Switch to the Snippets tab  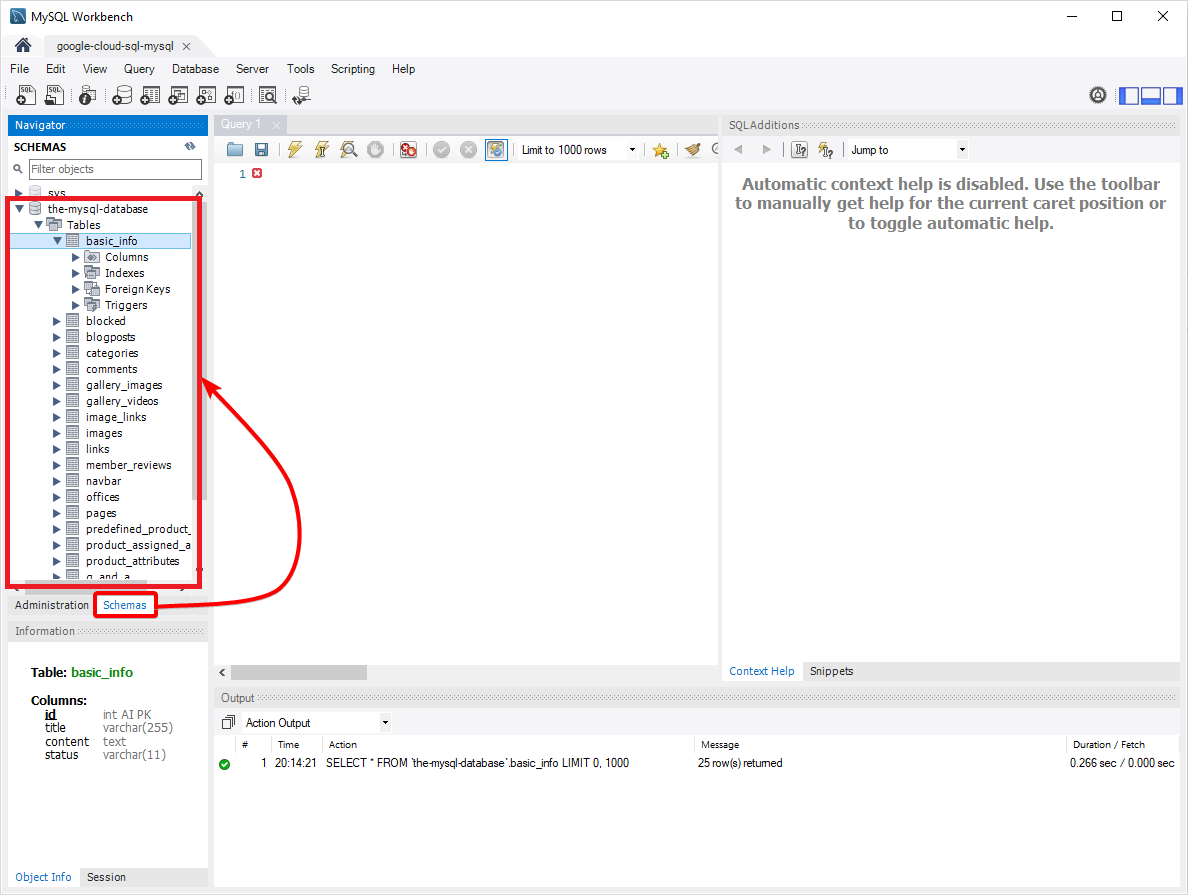[831, 671]
